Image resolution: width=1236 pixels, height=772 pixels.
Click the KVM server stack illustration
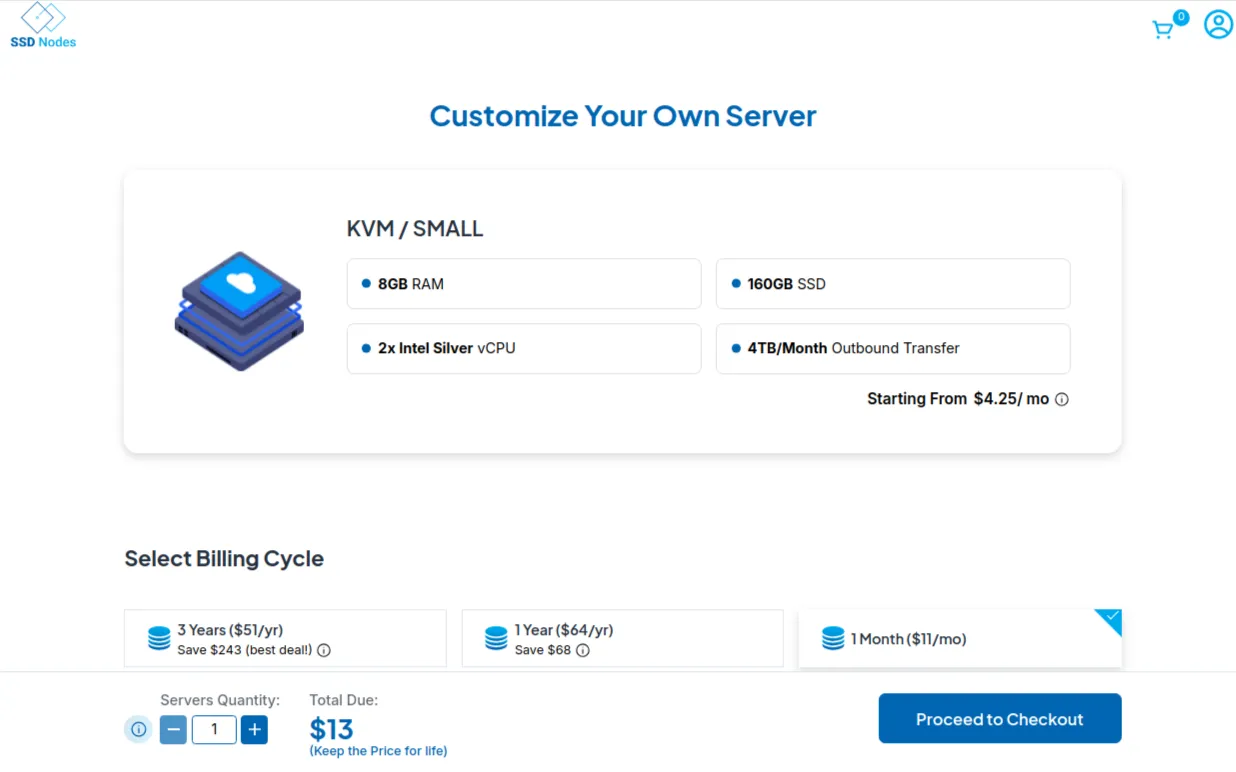[x=239, y=311]
